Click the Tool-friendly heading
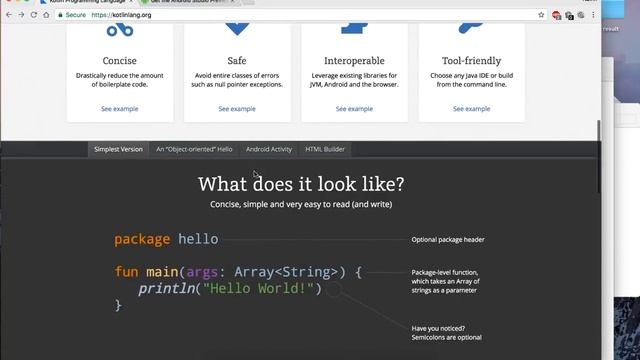Image resolution: width=640 pixels, height=360 pixels. (x=471, y=61)
